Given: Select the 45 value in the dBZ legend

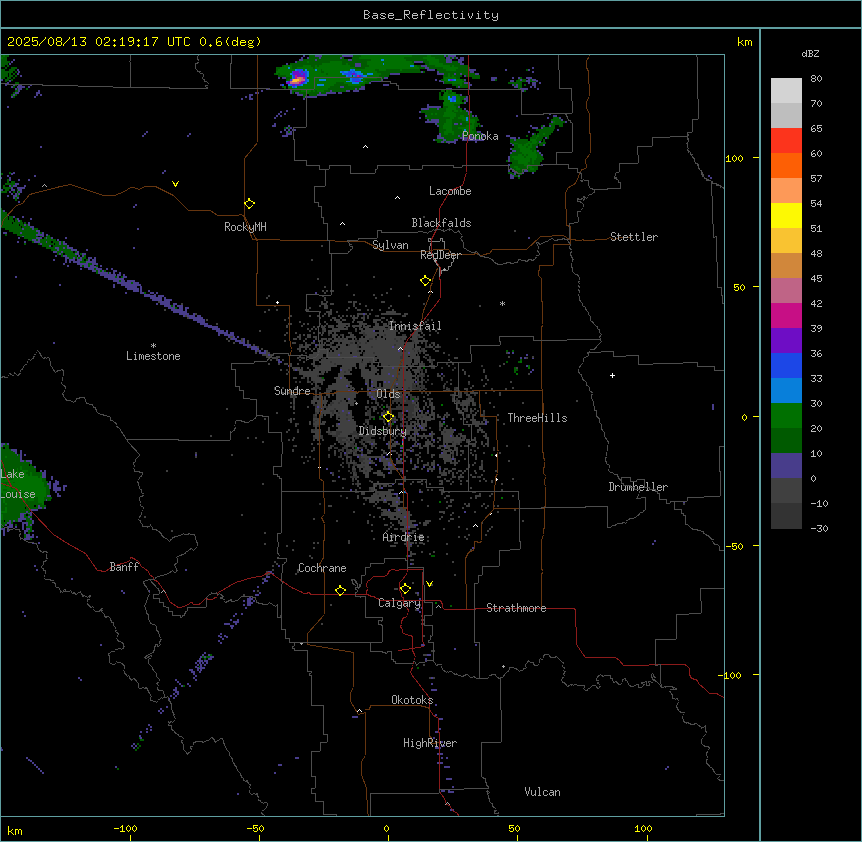Looking at the screenshot, I should coord(816,279).
